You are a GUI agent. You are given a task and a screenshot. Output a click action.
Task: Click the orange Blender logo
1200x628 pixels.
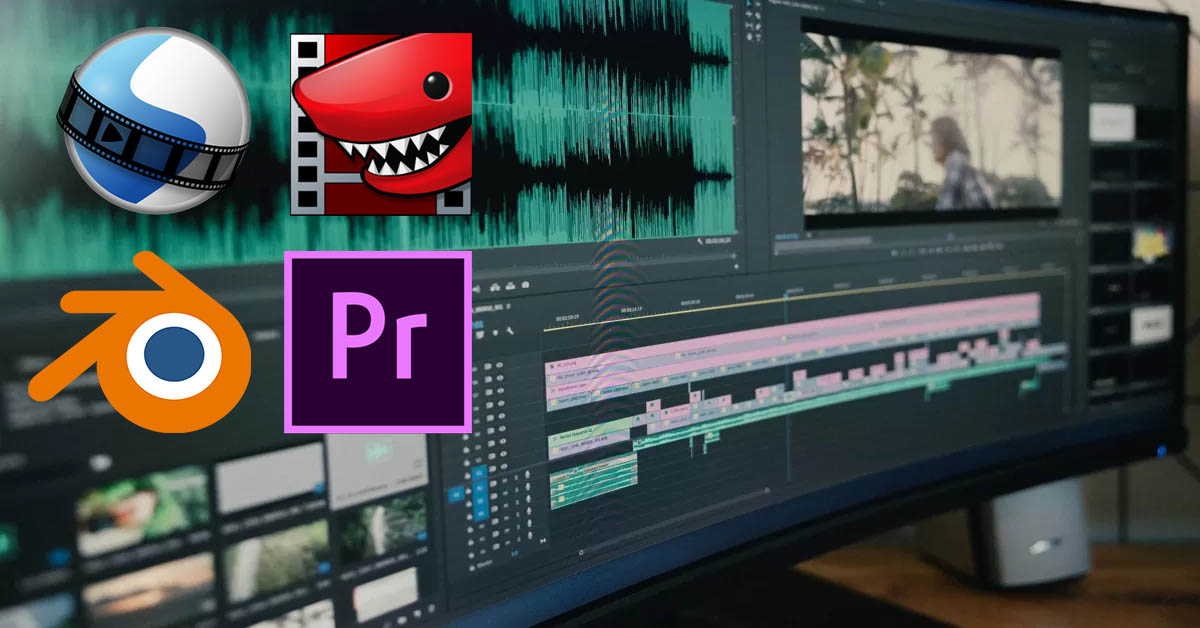[140, 342]
